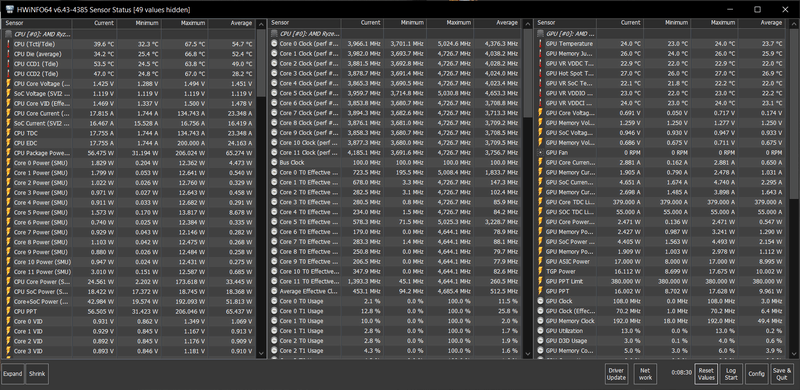Click the GPU Temperature thermometer icon
This screenshot has height=390, width=800.
[x=541, y=44]
